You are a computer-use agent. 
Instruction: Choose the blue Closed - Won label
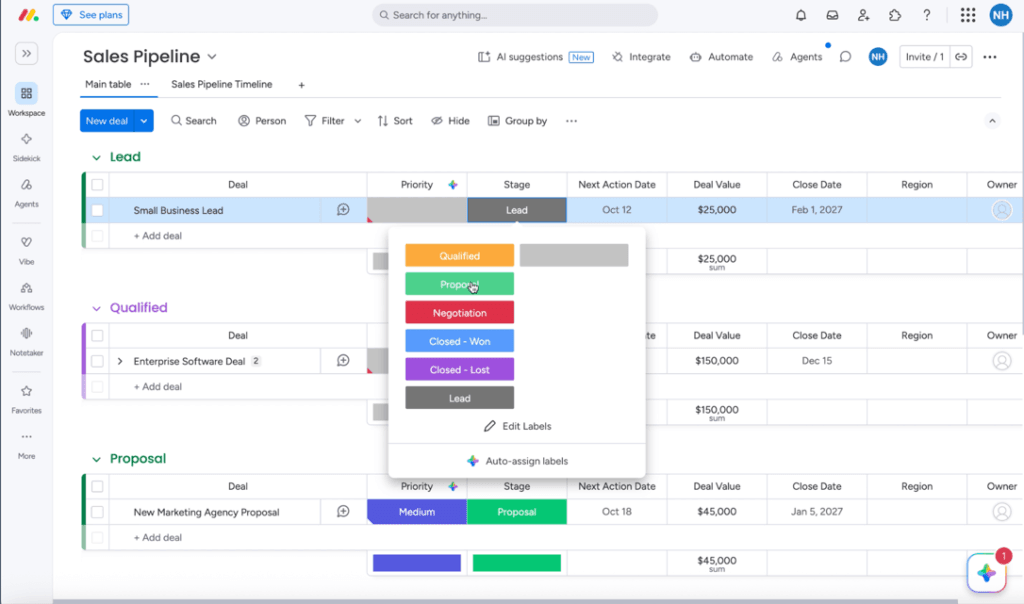[459, 341]
